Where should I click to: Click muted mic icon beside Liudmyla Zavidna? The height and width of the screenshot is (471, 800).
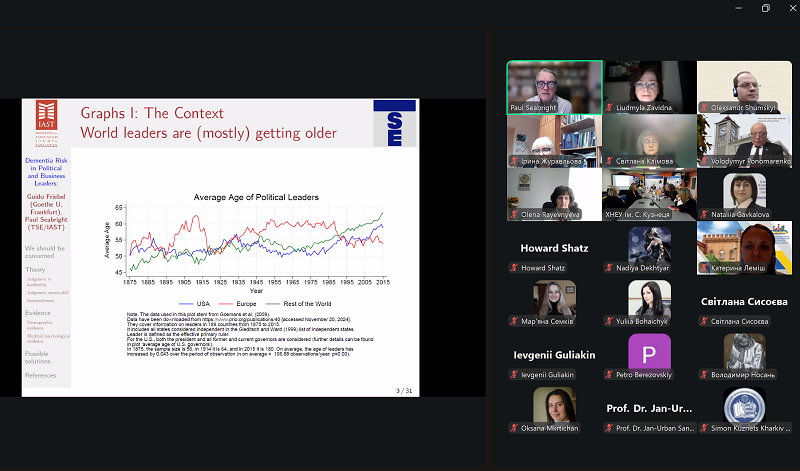pos(611,107)
